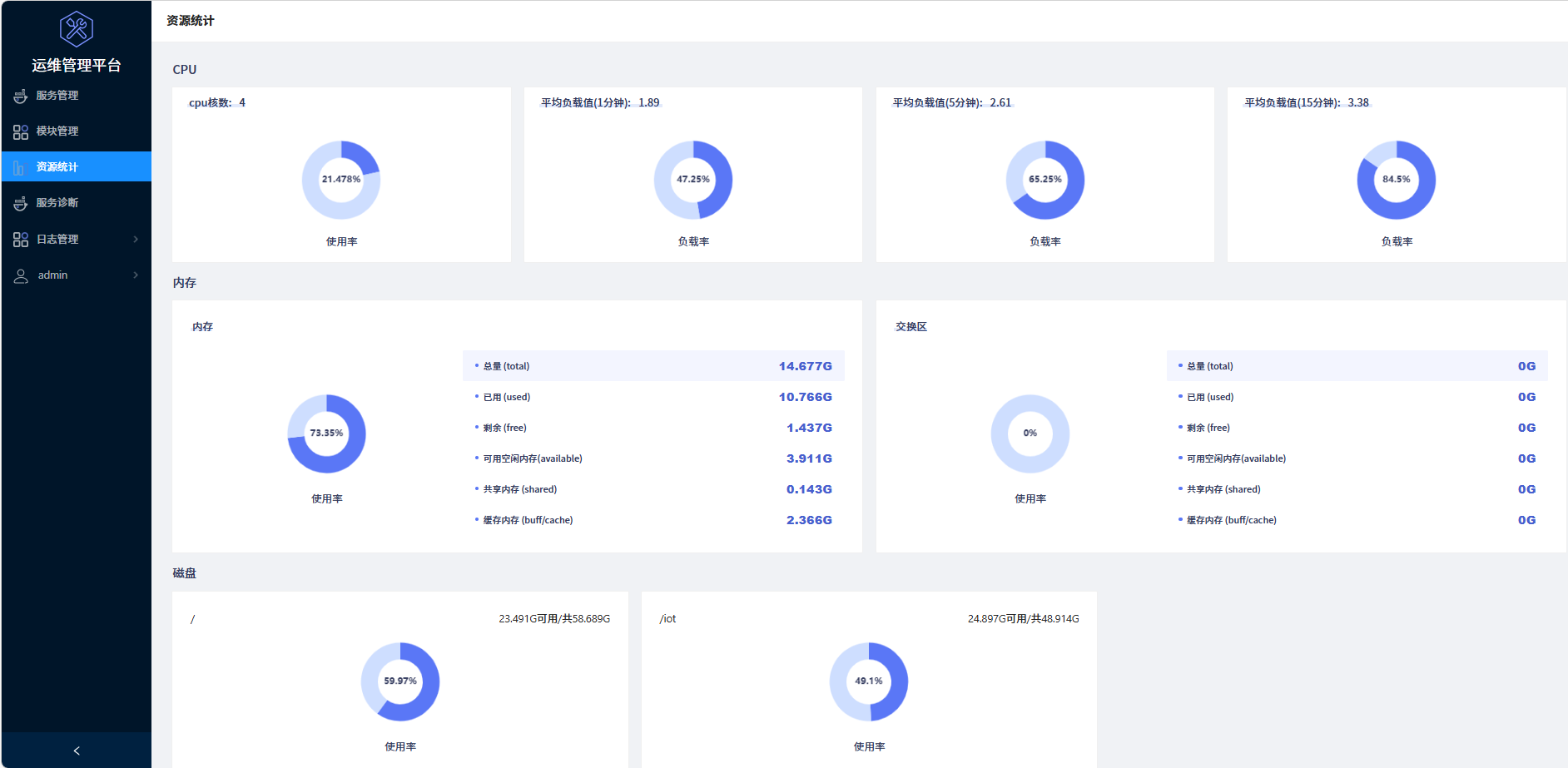Open the 模块管理 menu item

(x=77, y=131)
